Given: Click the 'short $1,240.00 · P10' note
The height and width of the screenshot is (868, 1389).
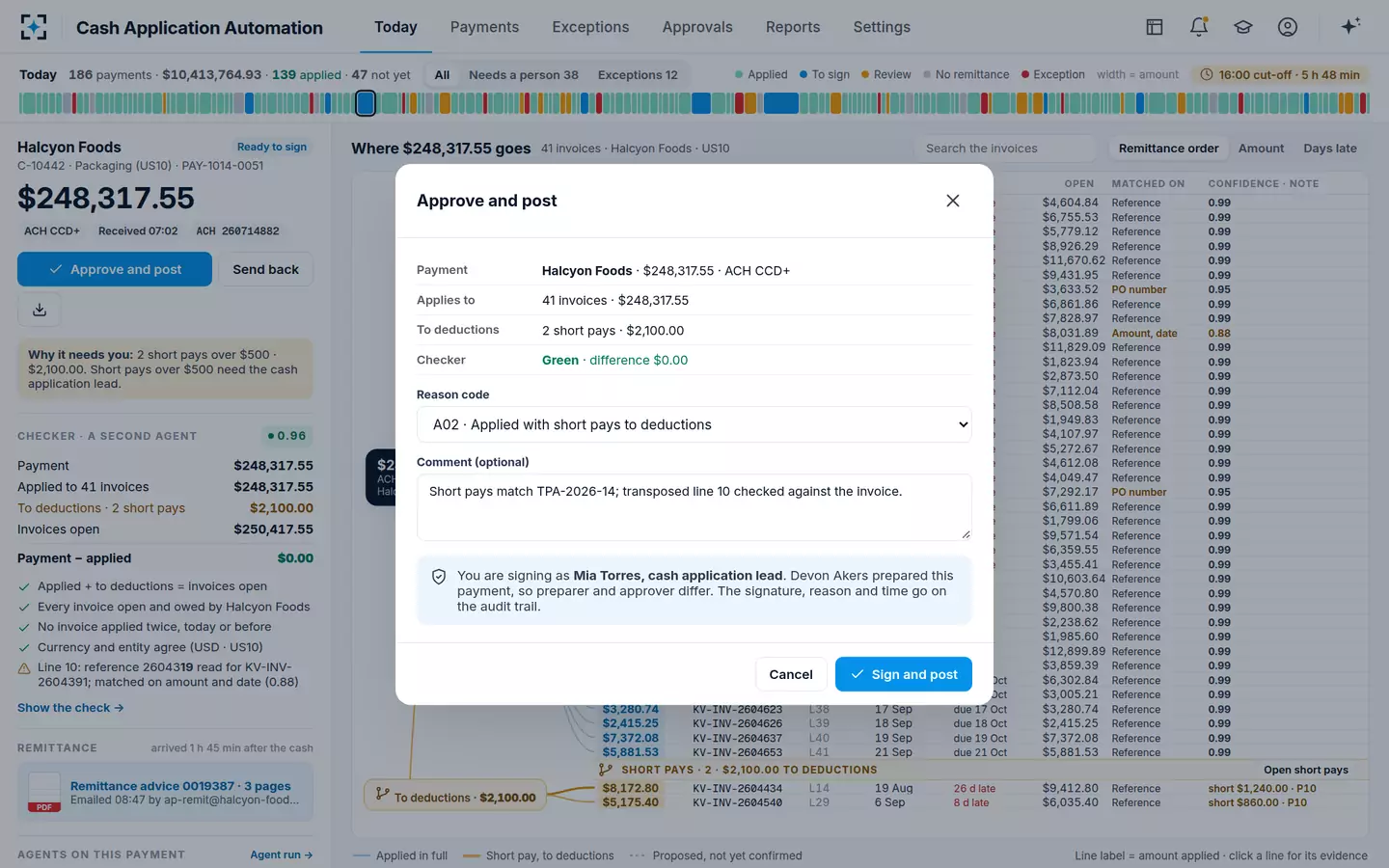Looking at the screenshot, I should [1262, 788].
